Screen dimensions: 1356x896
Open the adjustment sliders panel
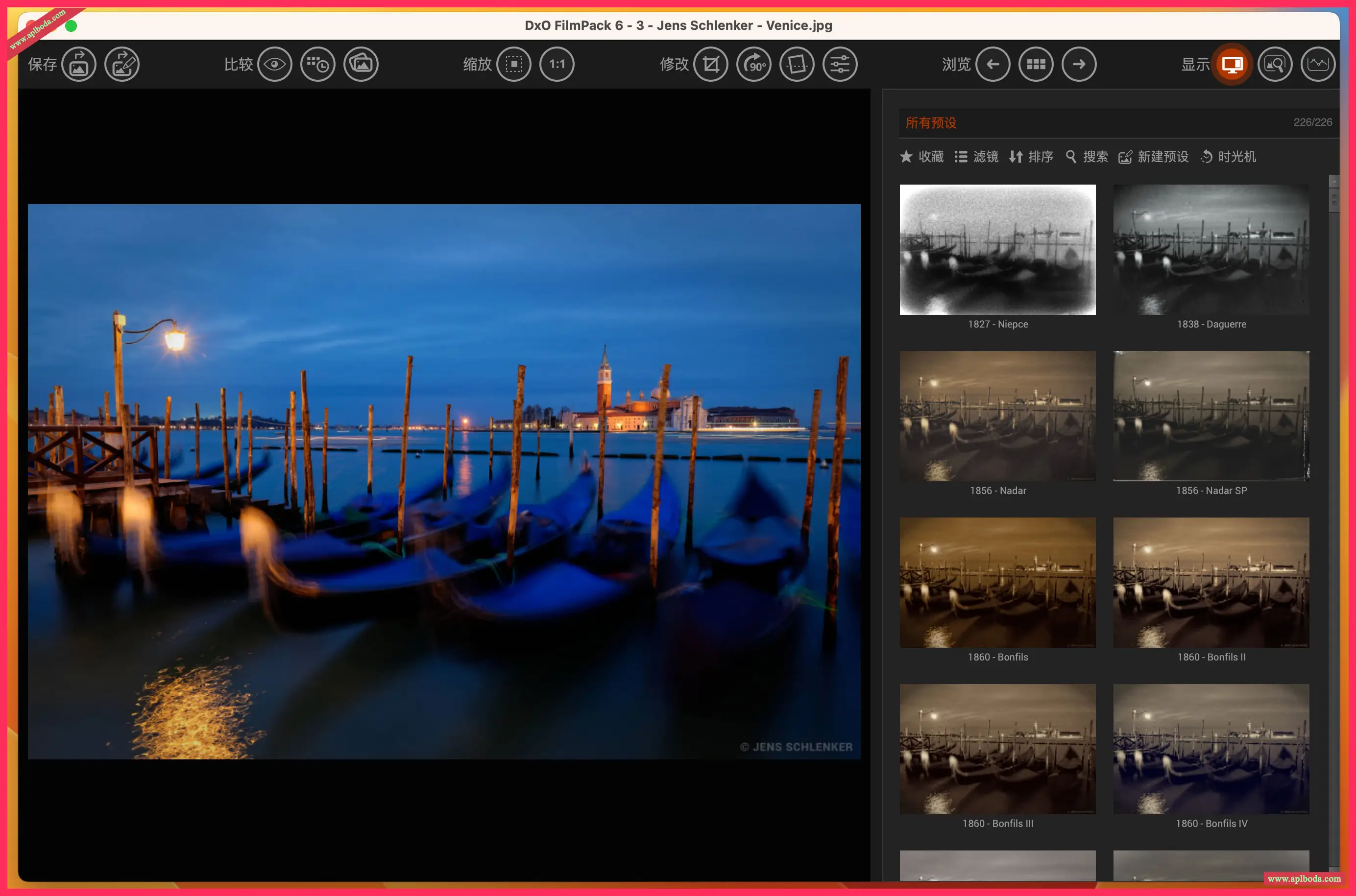840,64
